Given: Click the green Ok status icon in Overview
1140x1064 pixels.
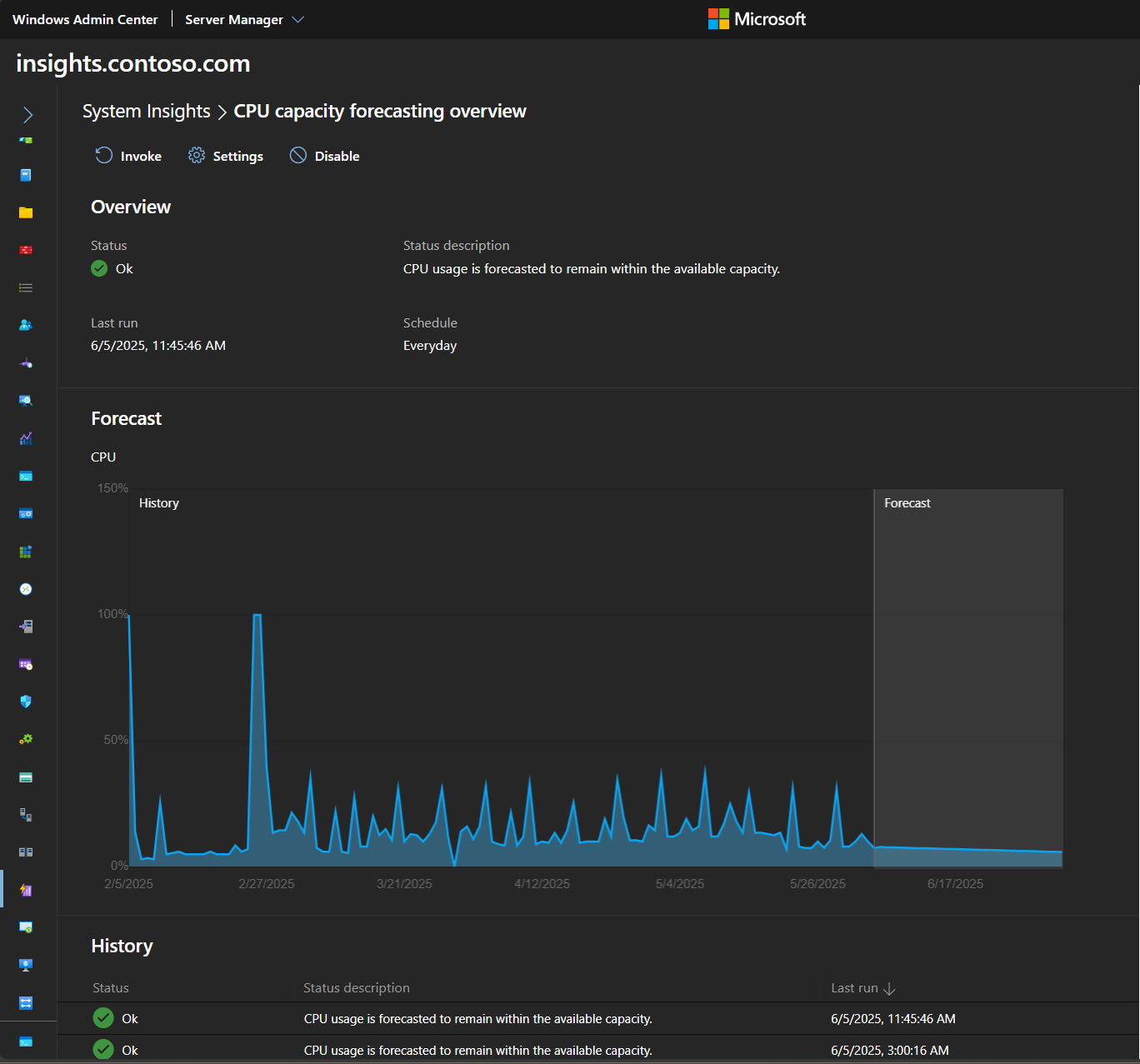Looking at the screenshot, I should click(99, 268).
